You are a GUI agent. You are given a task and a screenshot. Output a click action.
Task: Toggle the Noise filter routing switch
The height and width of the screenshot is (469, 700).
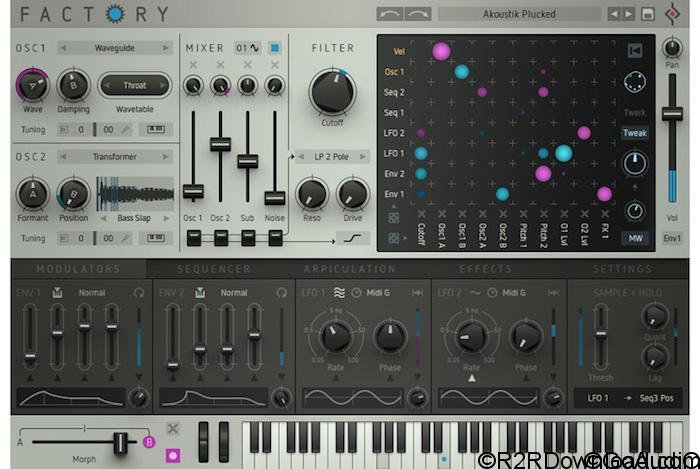point(275,238)
